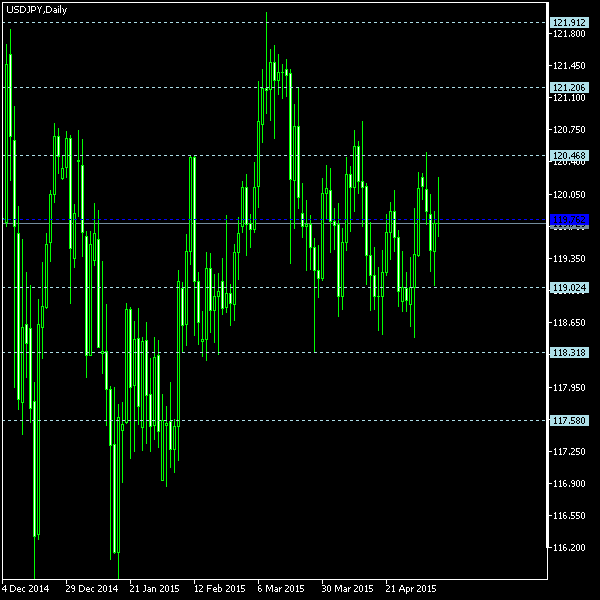Select the 119.024 highlighted level label

[x=569, y=287]
